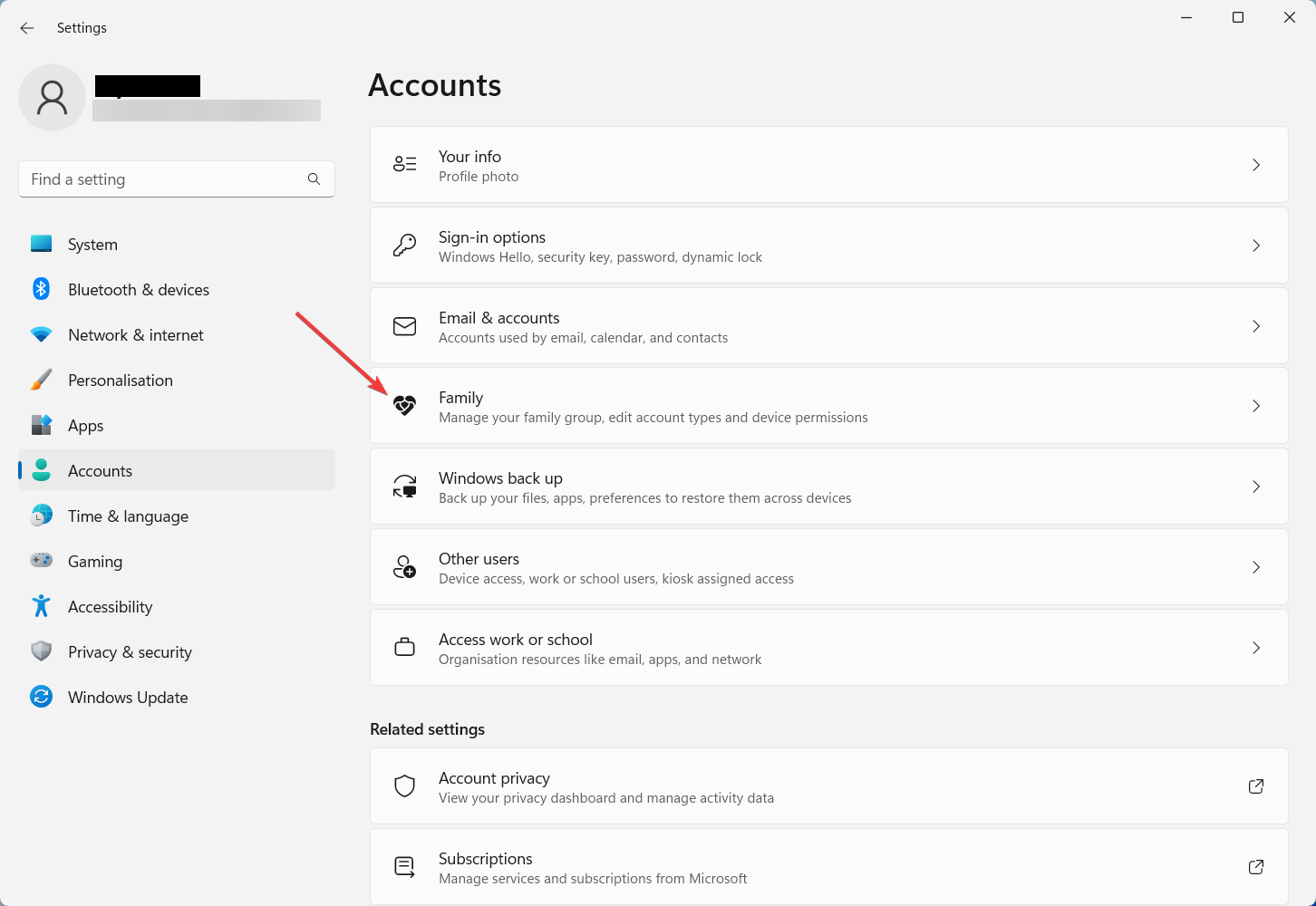
Task: Open Time & language settings
Action: pyautogui.click(x=177, y=516)
